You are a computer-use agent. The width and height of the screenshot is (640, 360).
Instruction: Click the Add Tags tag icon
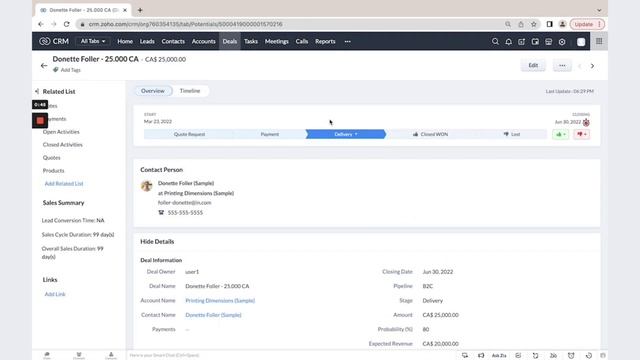pos(56,70)
